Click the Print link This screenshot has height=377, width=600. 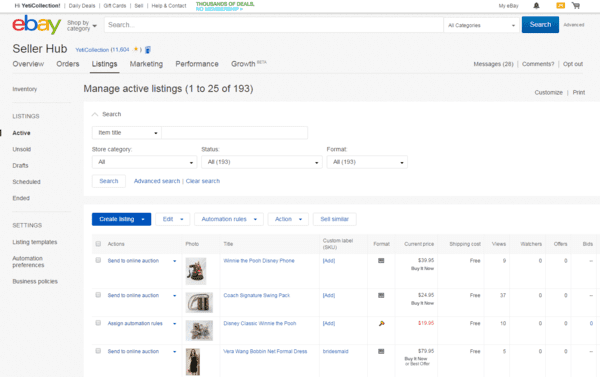(x=579, y=93)
